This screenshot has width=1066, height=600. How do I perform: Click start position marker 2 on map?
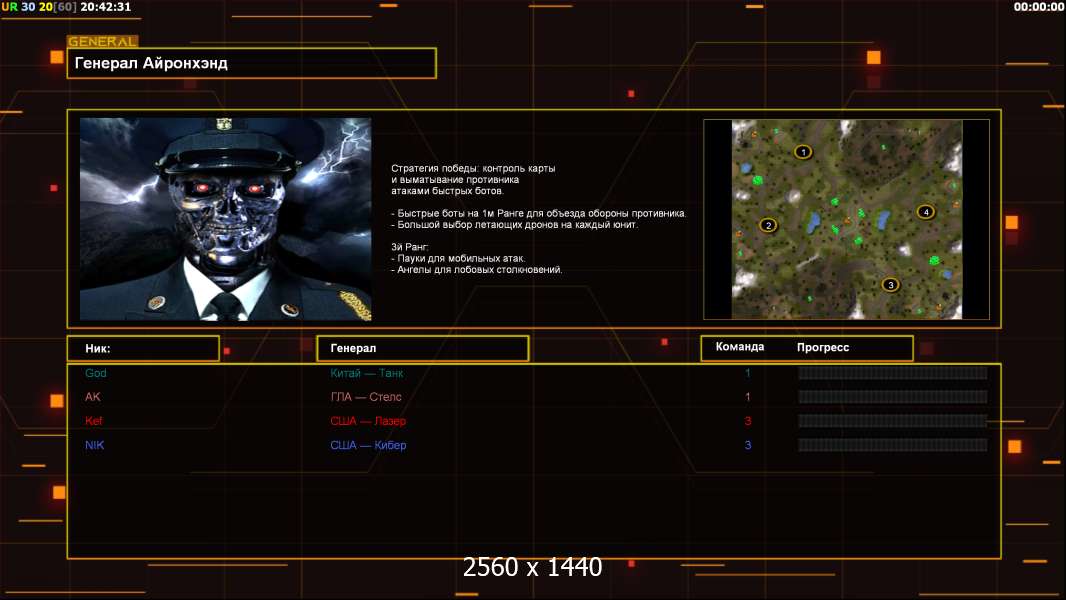pos(768,225)
